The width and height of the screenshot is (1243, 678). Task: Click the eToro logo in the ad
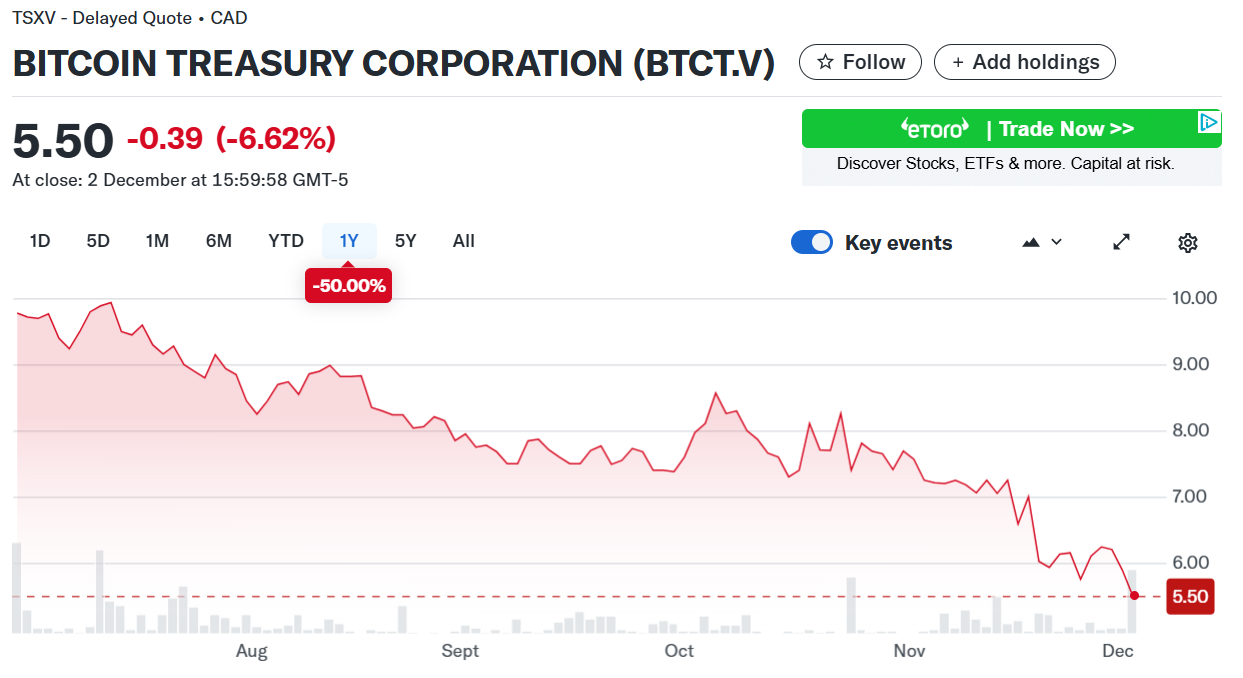(x=935, y=129)
